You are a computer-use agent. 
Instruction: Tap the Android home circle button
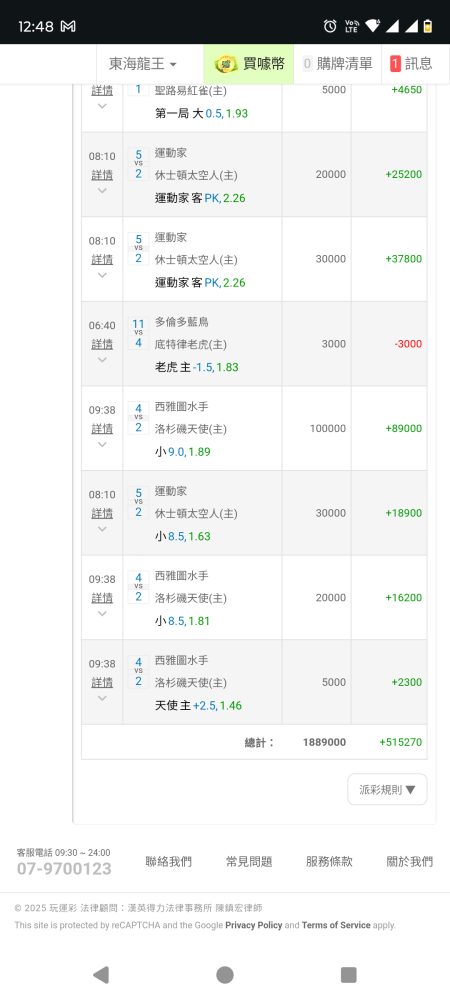click(x=224, y=974)
